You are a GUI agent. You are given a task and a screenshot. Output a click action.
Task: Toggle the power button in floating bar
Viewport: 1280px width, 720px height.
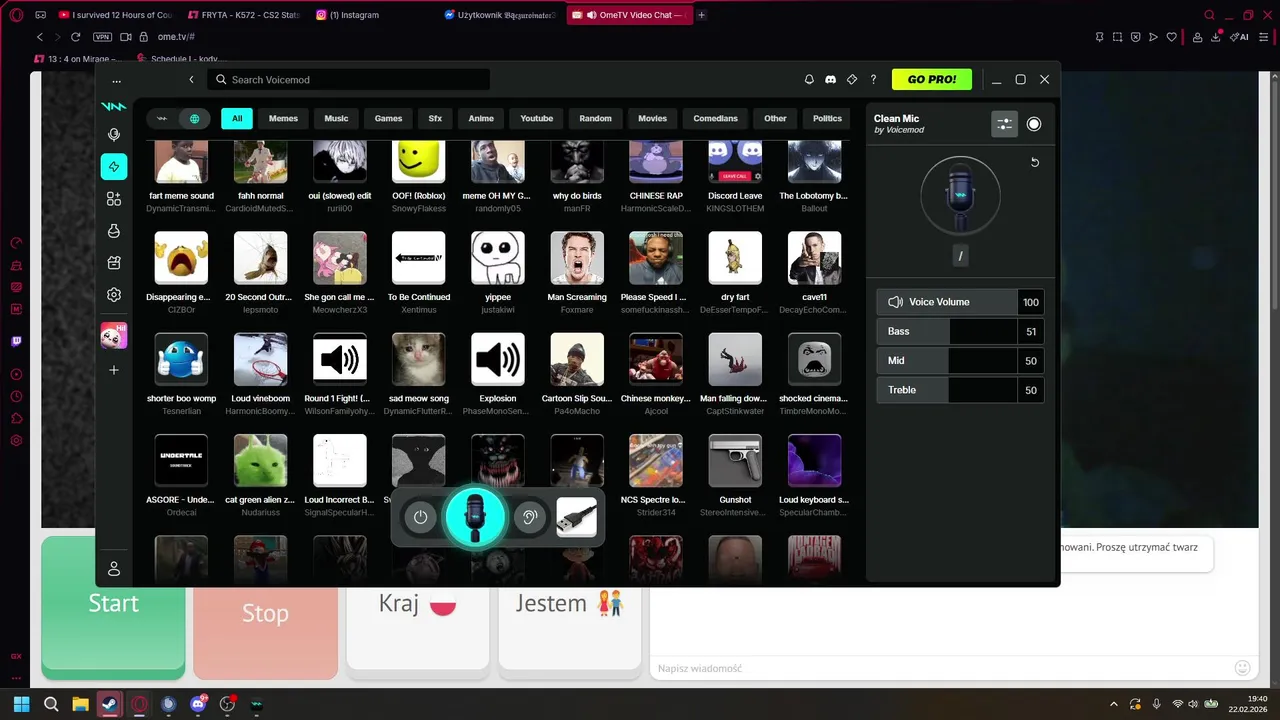pos(420,517)
